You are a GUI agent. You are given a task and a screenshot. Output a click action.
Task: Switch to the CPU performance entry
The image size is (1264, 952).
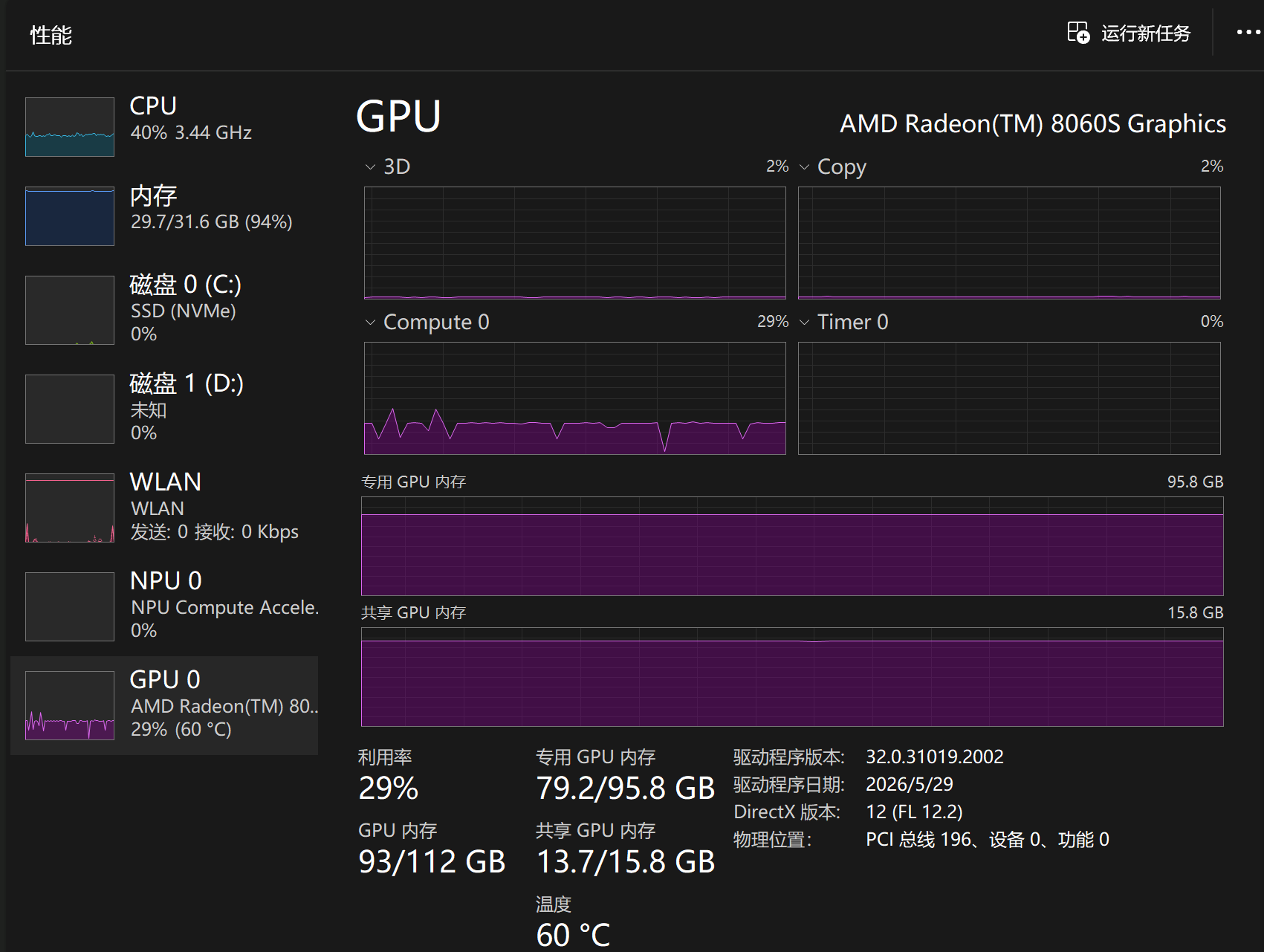click(164, 127)
